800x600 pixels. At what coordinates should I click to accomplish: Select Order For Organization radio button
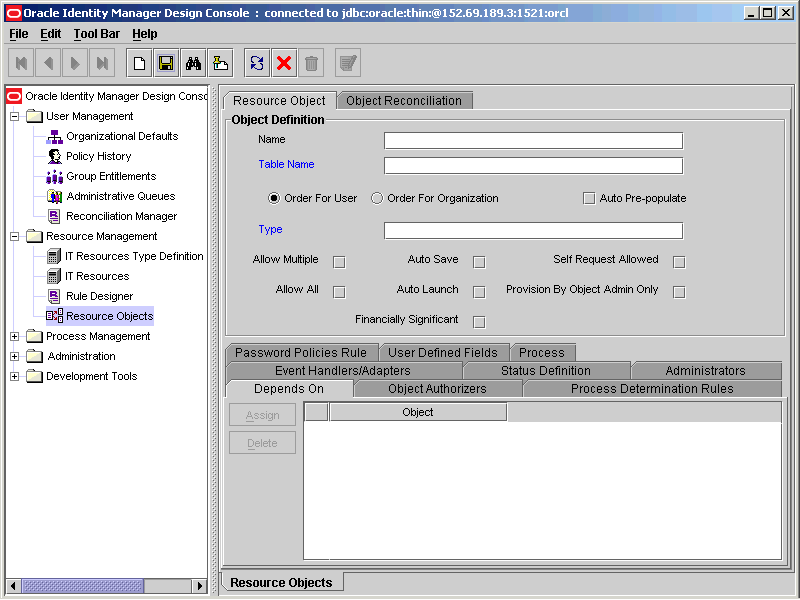point(377,198)
